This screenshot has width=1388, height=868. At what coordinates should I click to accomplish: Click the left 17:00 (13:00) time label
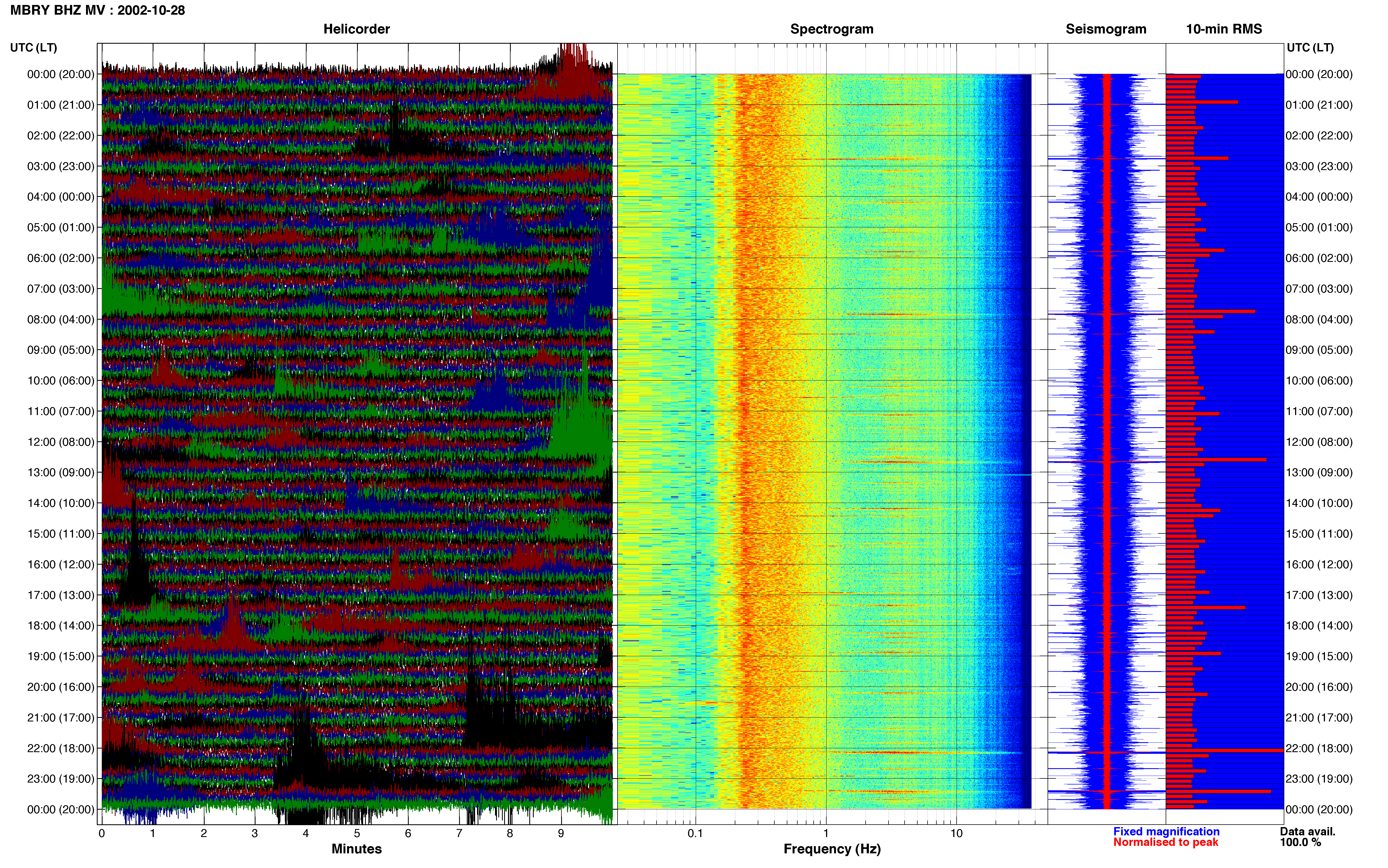coord(61,595)
